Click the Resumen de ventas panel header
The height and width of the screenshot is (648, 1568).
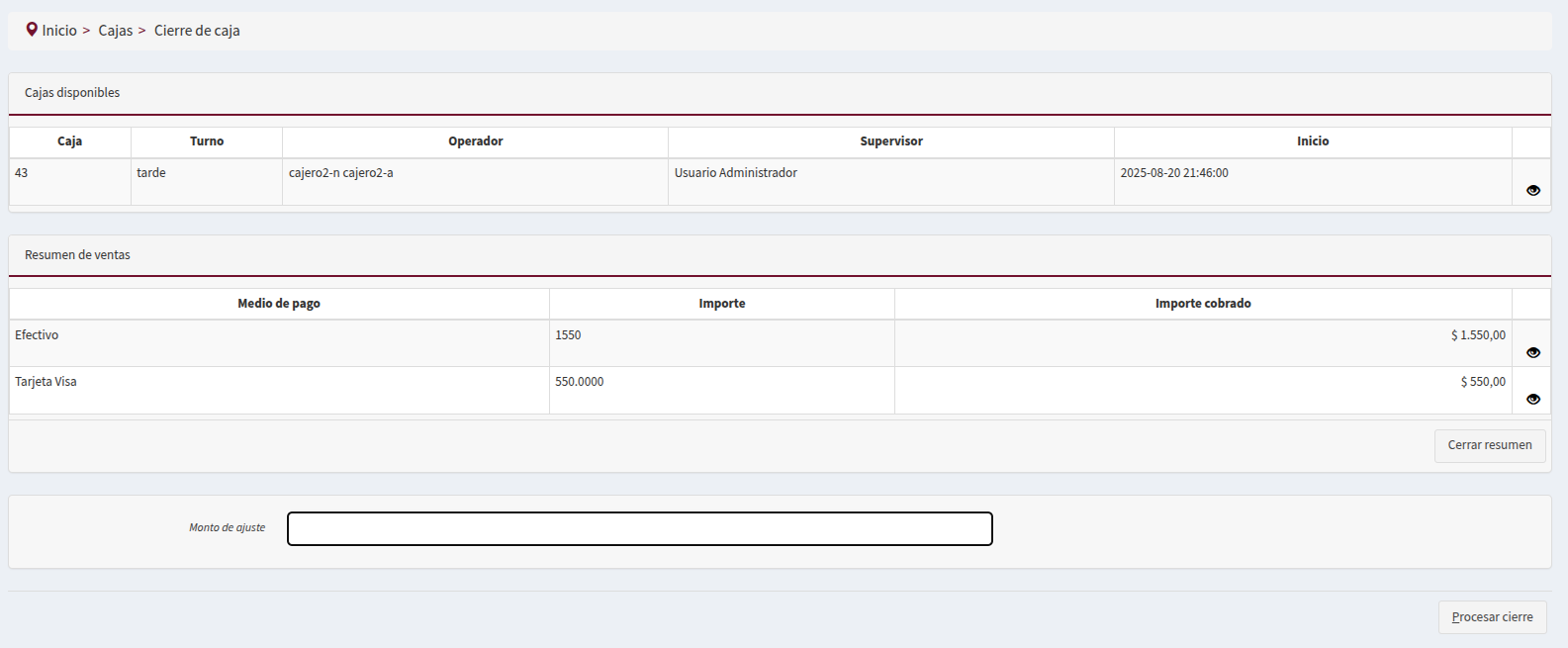[x=77, y=255]
